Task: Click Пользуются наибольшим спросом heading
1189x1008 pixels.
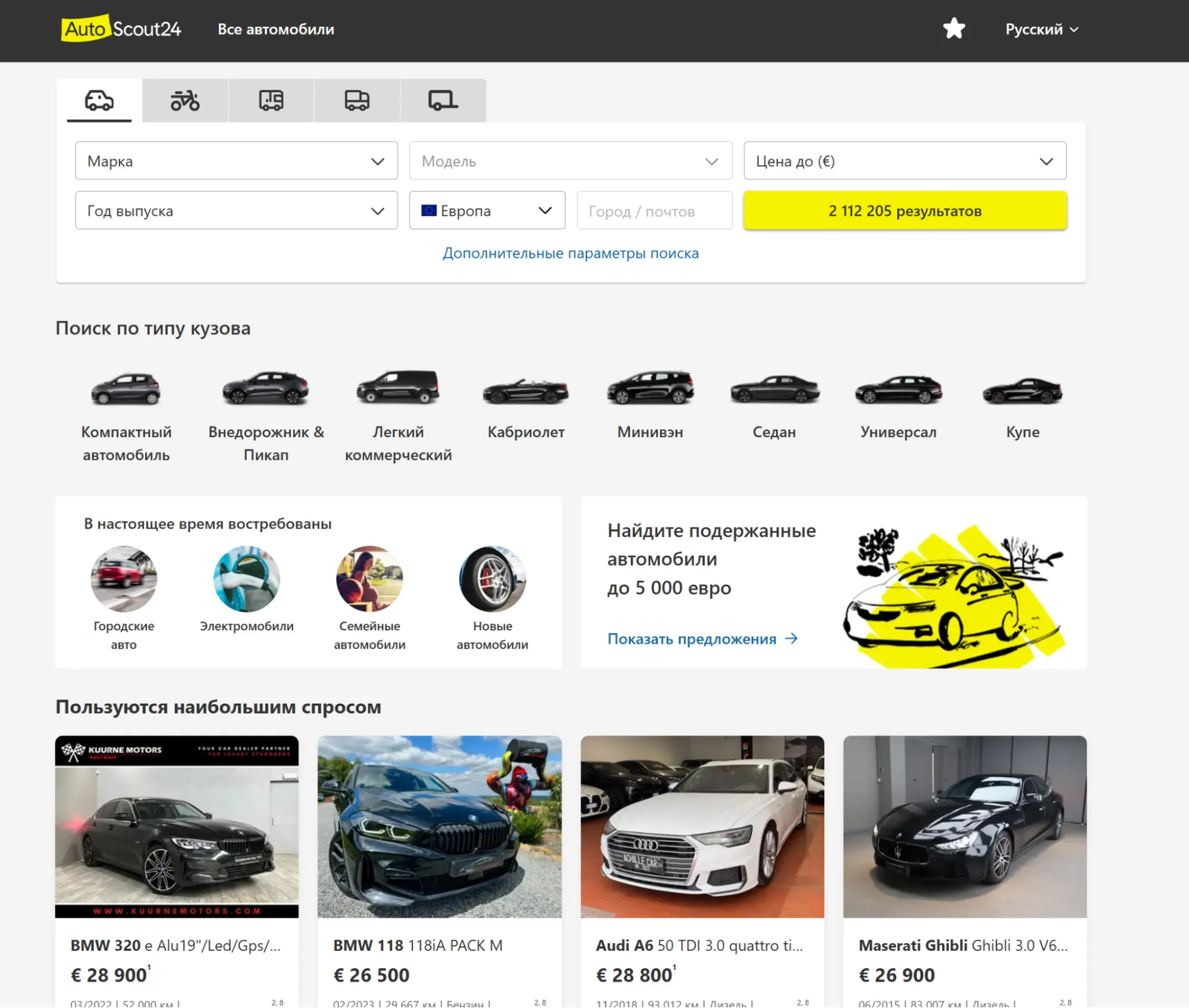Action: (218, 706)
